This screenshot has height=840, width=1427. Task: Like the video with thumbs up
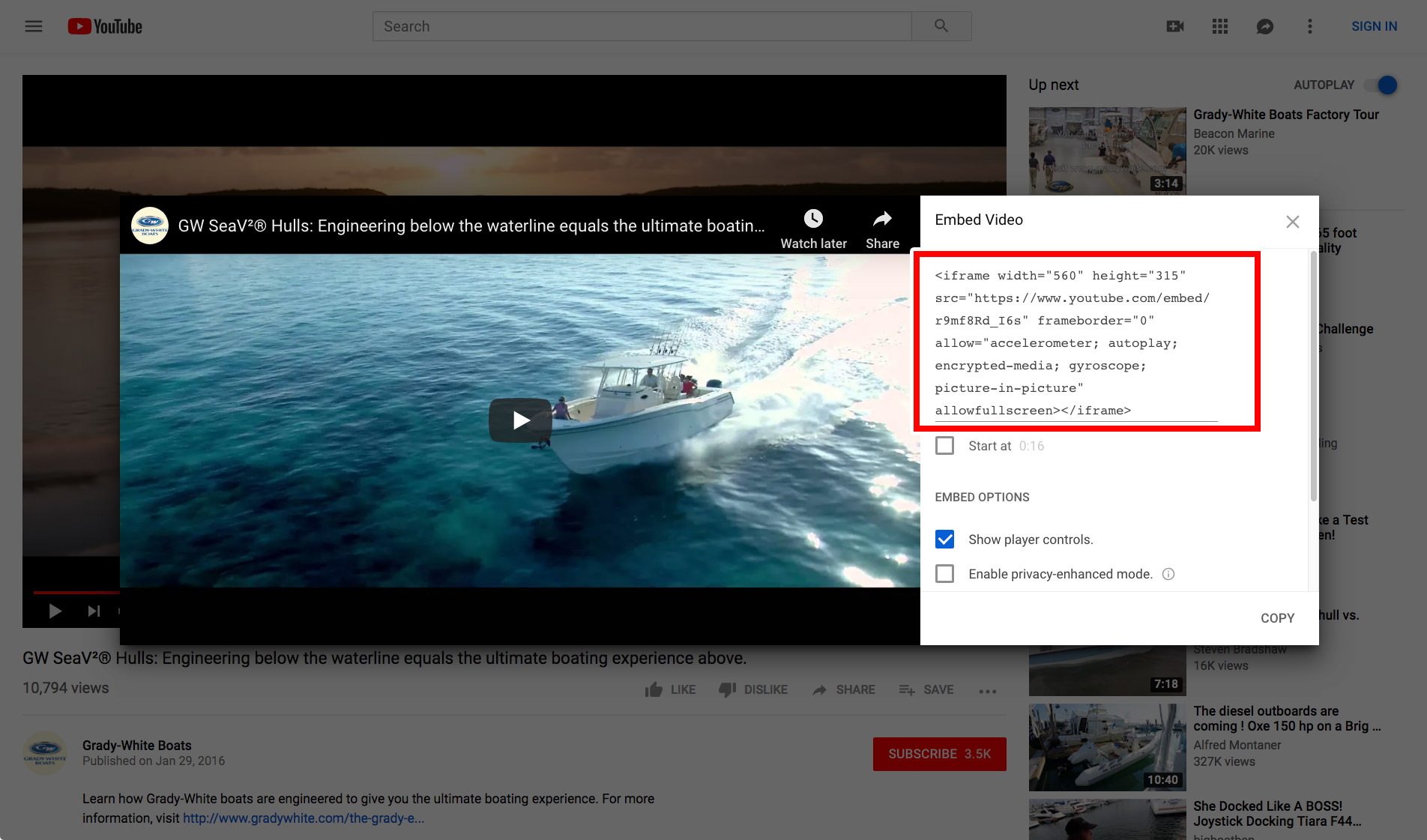(x=669, y=690)
